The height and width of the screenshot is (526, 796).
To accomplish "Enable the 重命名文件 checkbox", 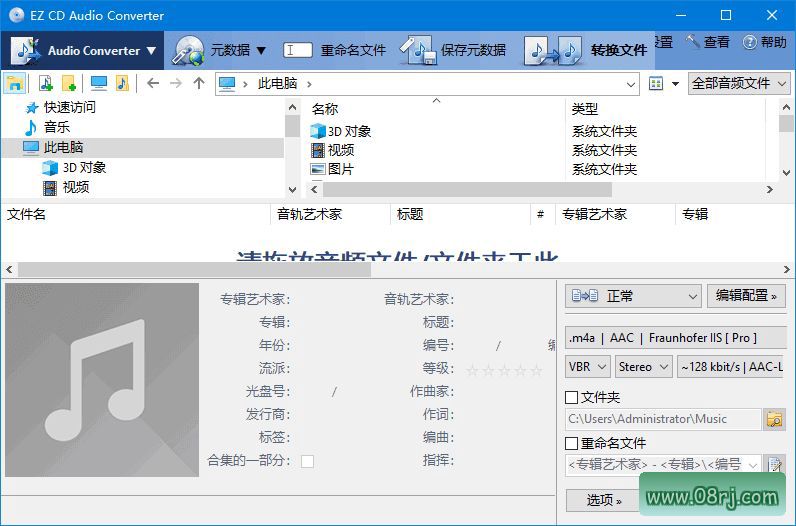I will [572, 443].
